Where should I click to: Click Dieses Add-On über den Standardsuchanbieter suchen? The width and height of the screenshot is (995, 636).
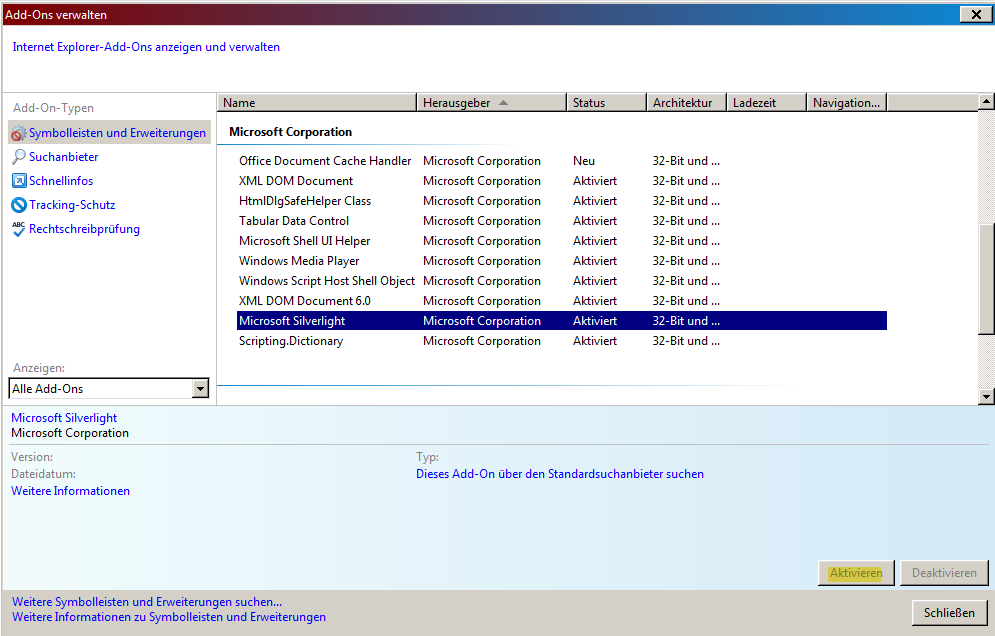click(x=560, y=474)
